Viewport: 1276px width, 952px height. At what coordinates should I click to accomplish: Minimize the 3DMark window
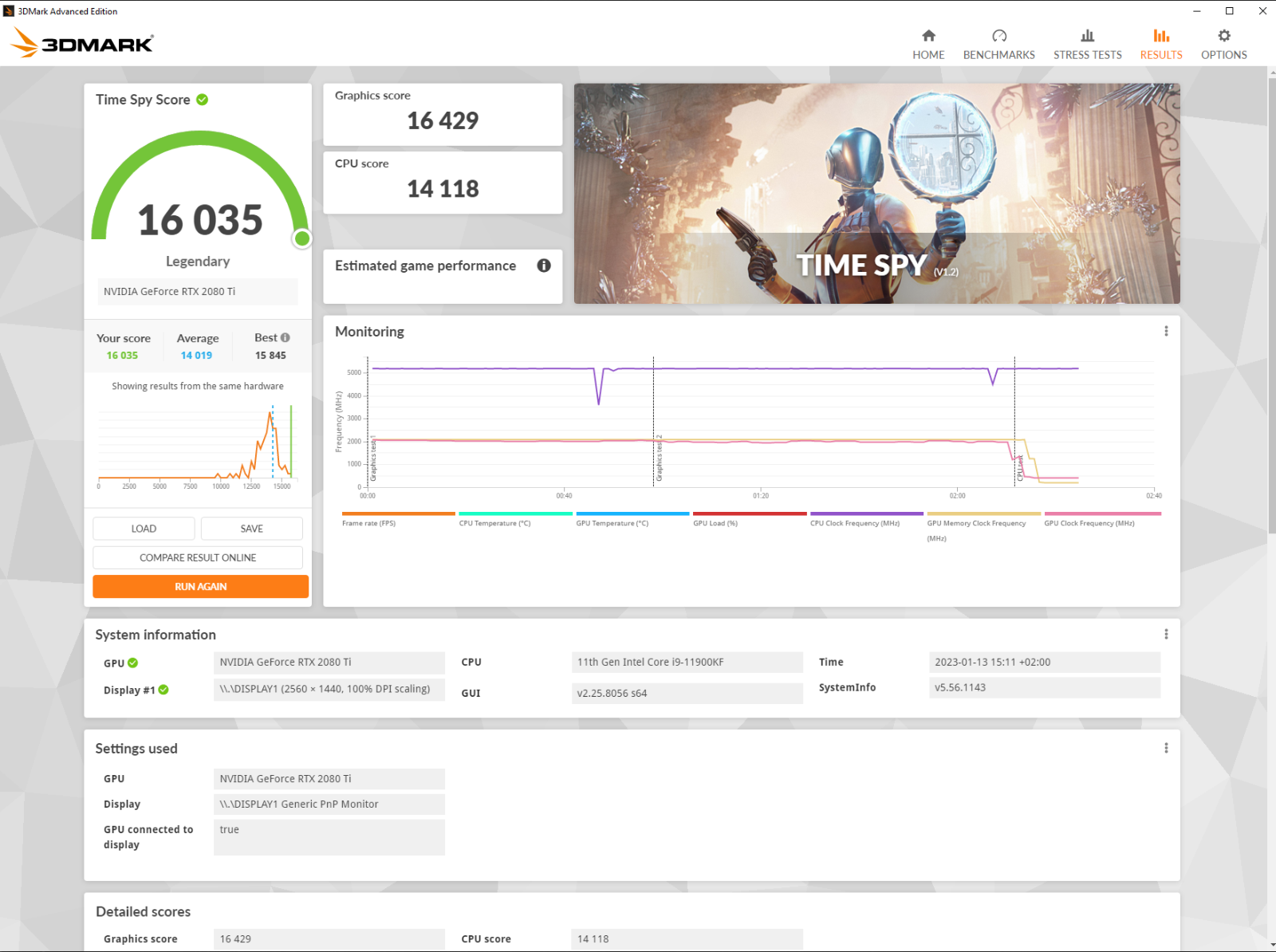tap(1196, 10)
